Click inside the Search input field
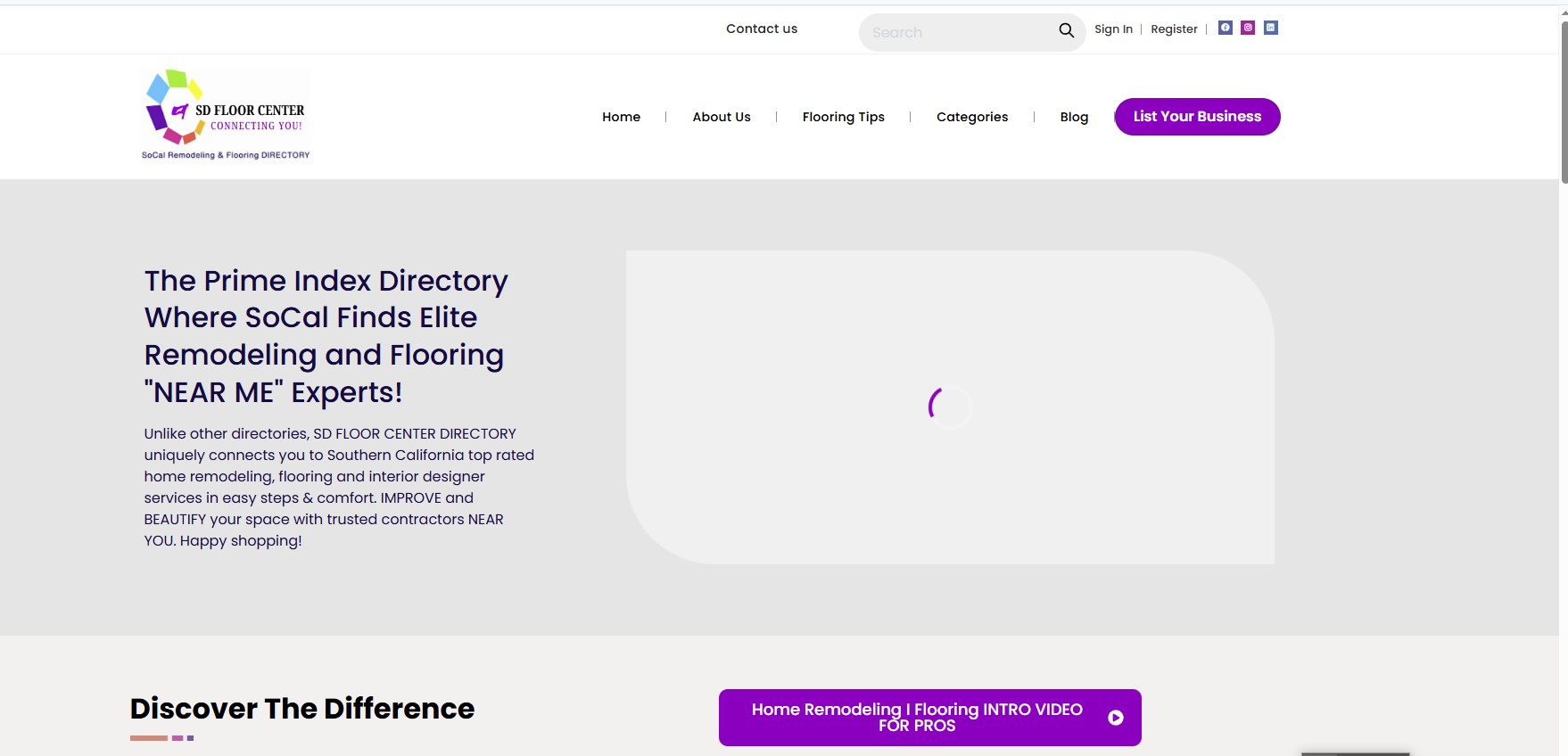The width and height of the screenshot is (1568, 756). click(x=959, y=32)
